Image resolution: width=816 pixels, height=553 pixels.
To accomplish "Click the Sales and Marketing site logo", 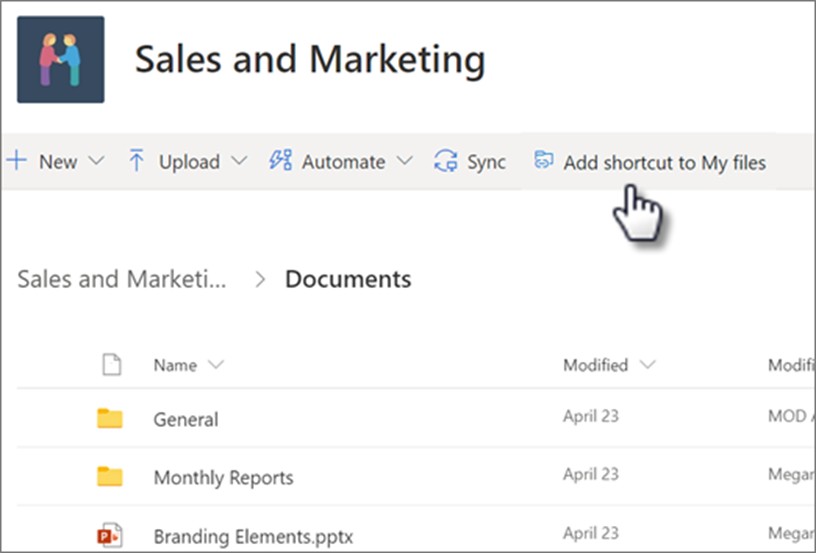I will (x=60, y=59).
